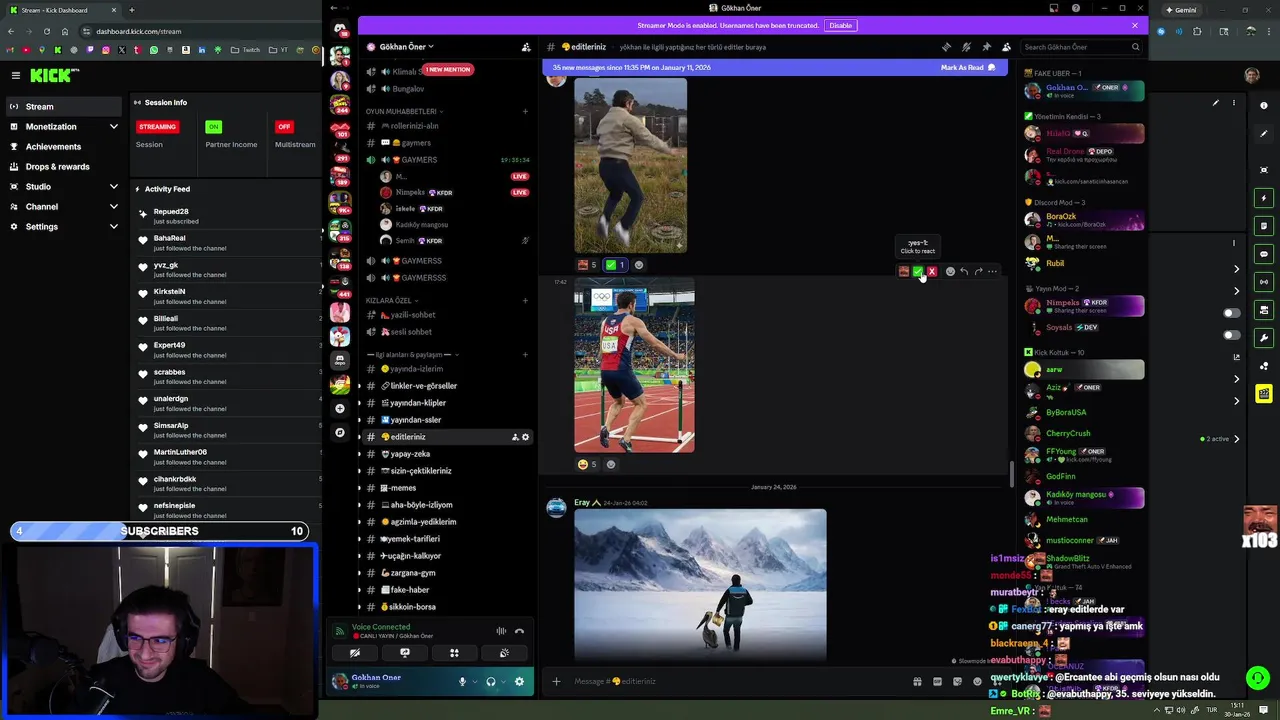Screen dimensions: 1280x720
Task: Open Achievements in the Kick sidebar
Action: [x=64, y=147]
